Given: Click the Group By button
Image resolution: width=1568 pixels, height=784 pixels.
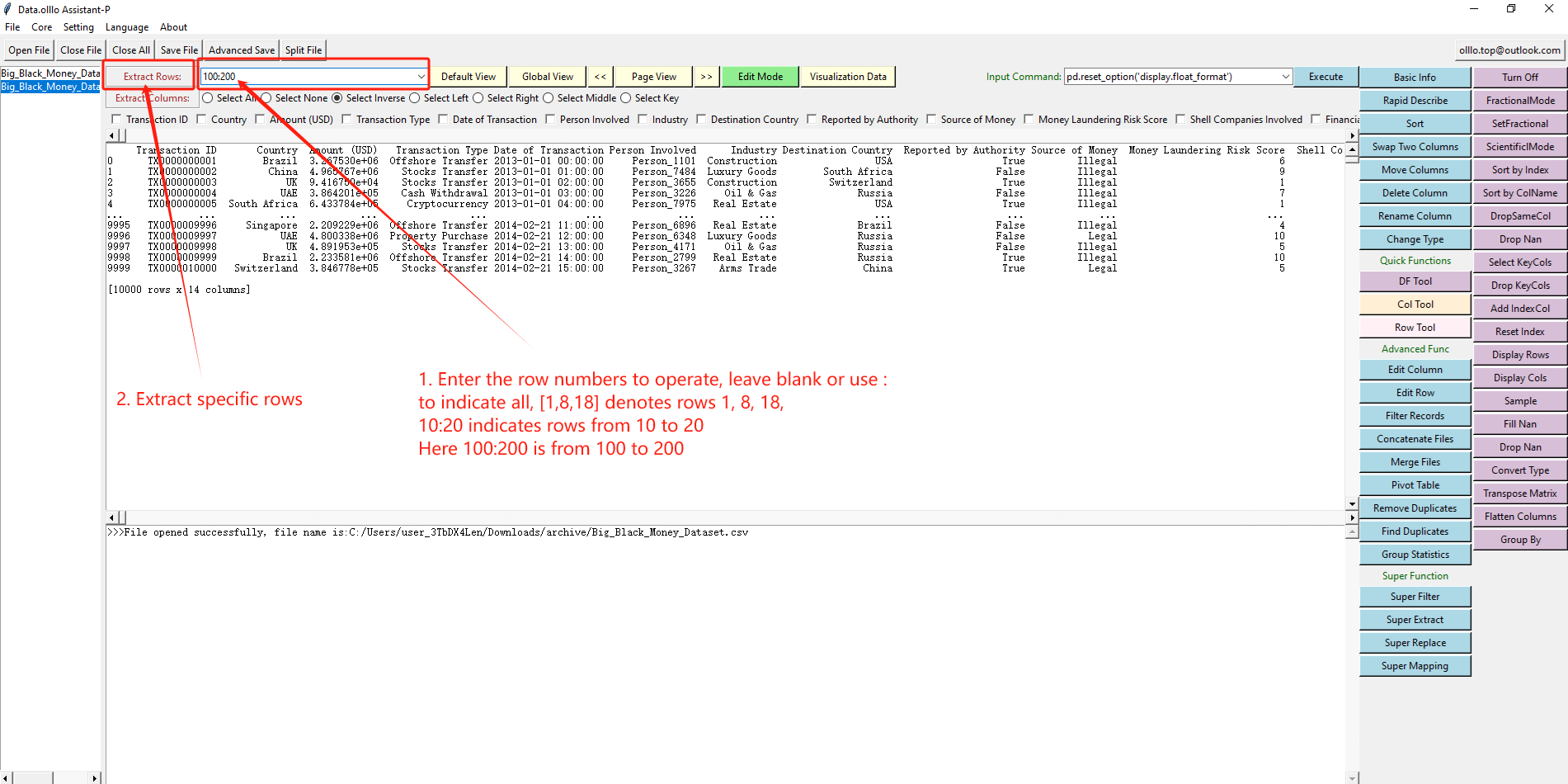Looking at the screenshot, I should [x=1520, y=540].
